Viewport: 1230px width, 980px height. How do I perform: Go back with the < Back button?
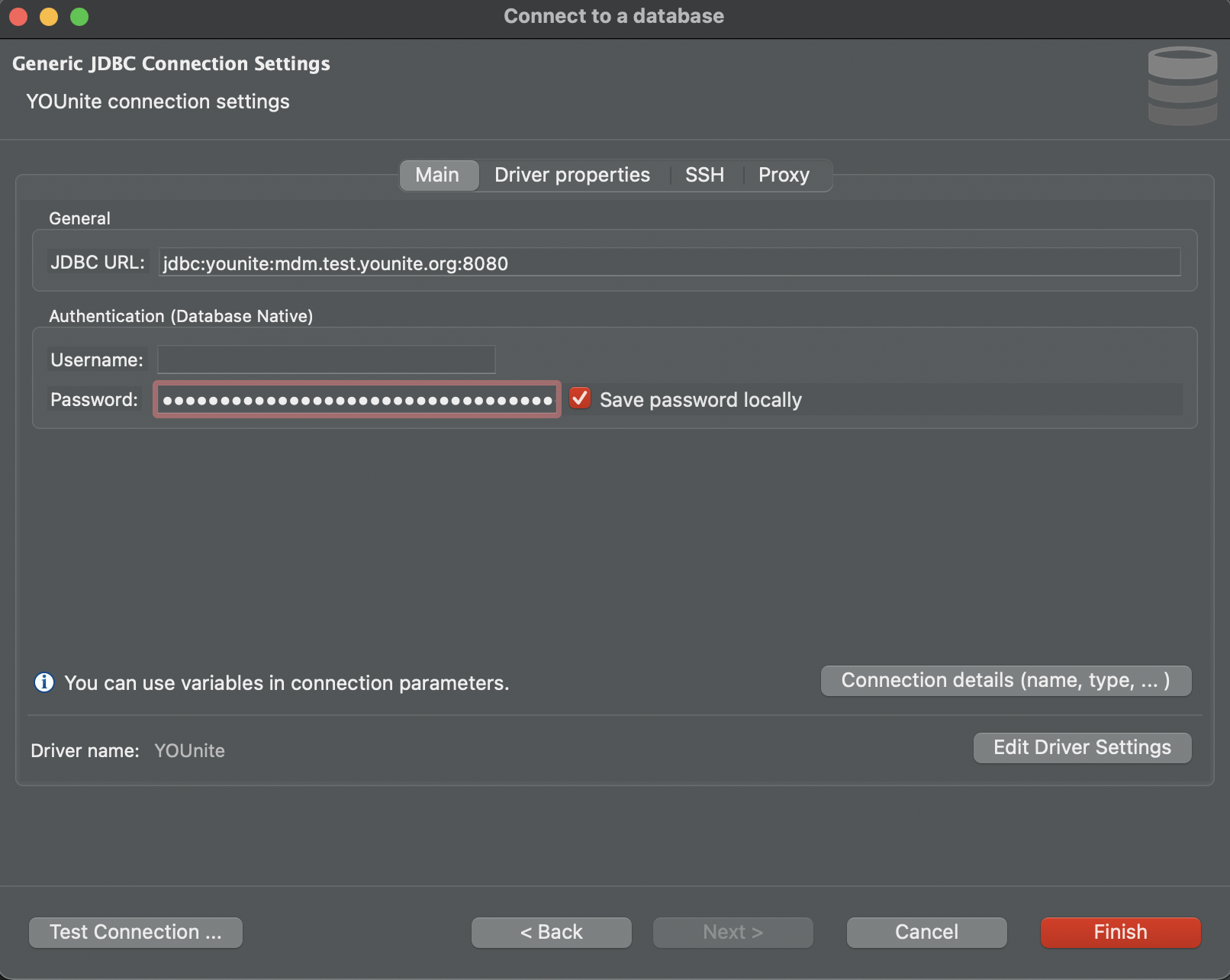551,932
